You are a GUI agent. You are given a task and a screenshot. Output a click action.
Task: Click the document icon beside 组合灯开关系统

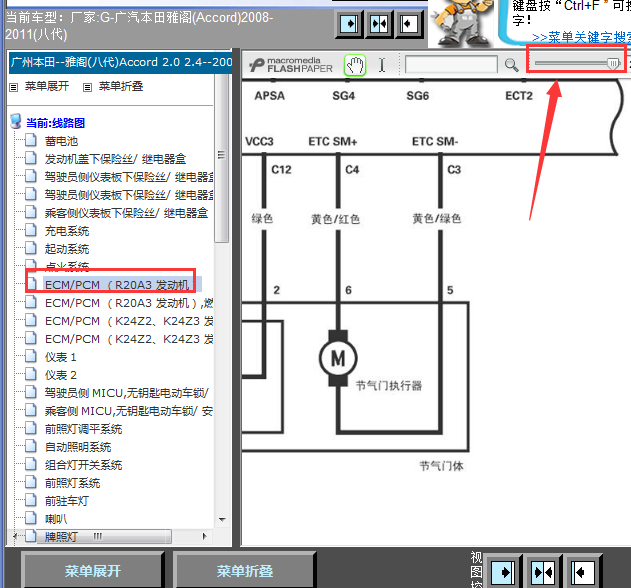(31, 464)
